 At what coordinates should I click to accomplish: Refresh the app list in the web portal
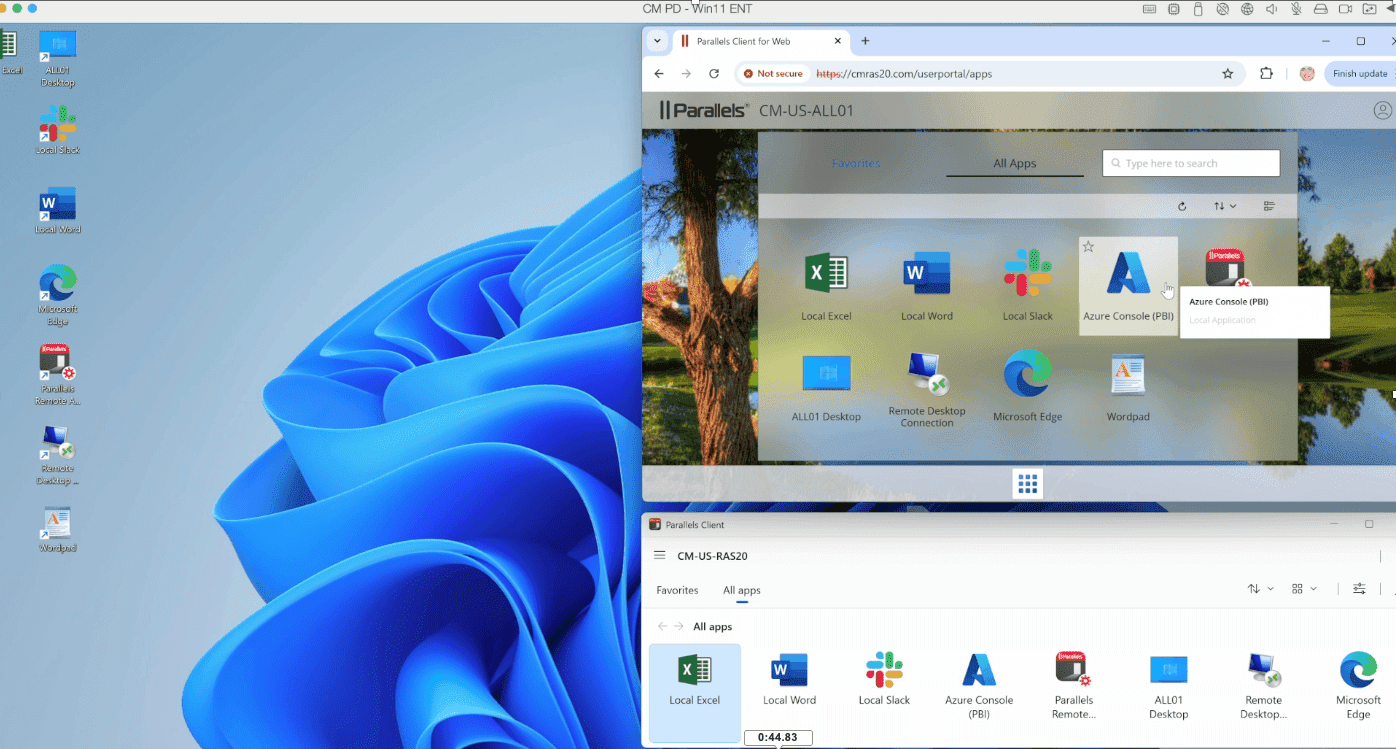click(x=1181, y=205)
